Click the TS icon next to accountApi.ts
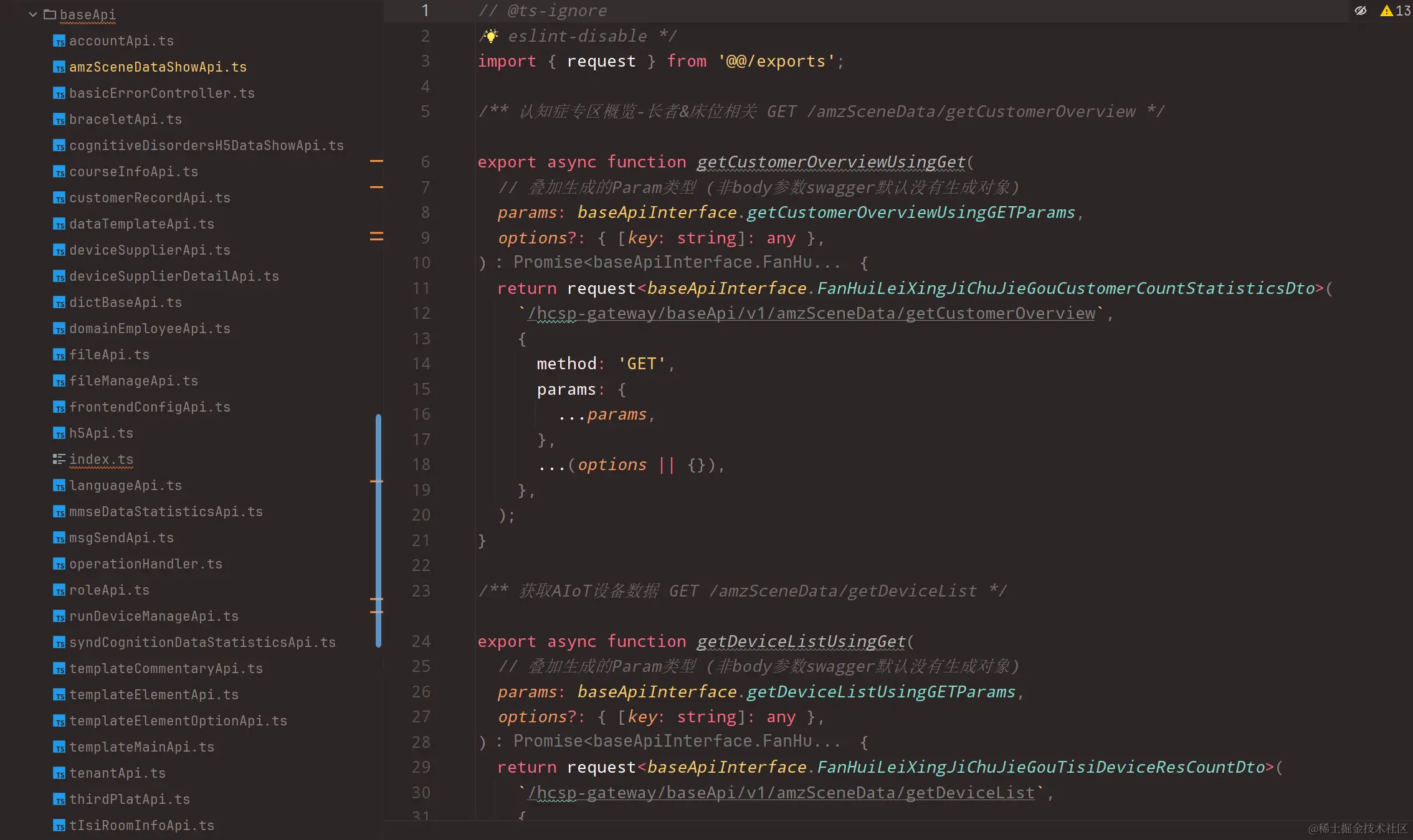 pyautogui.click(x=59, y=40)
